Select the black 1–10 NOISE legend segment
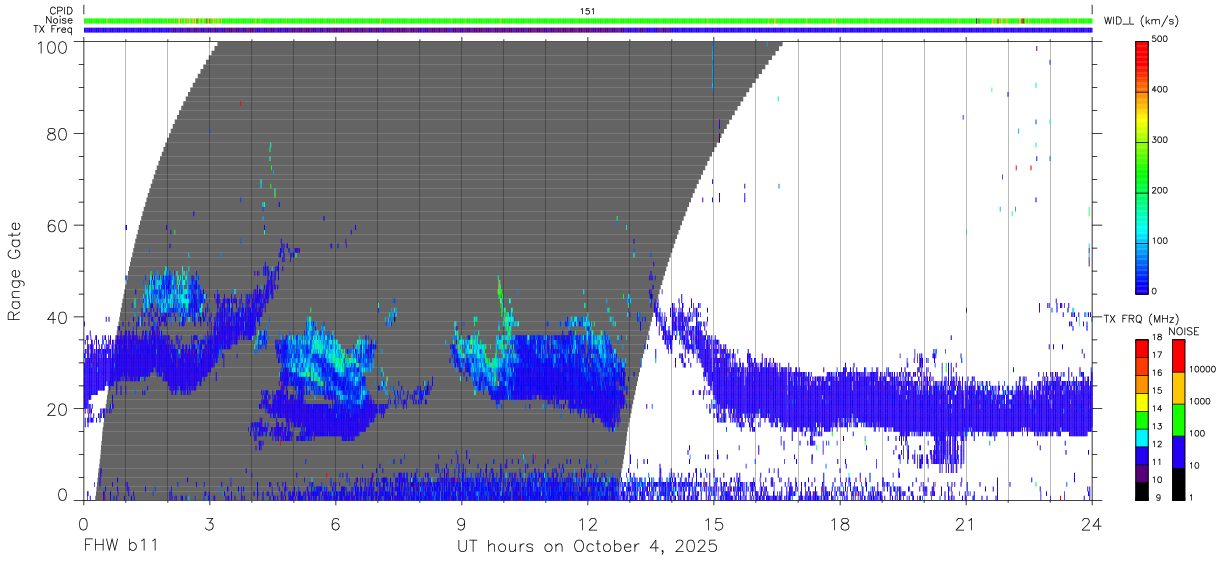This screenshot has width=1228, height=567. click(1179, 484)
